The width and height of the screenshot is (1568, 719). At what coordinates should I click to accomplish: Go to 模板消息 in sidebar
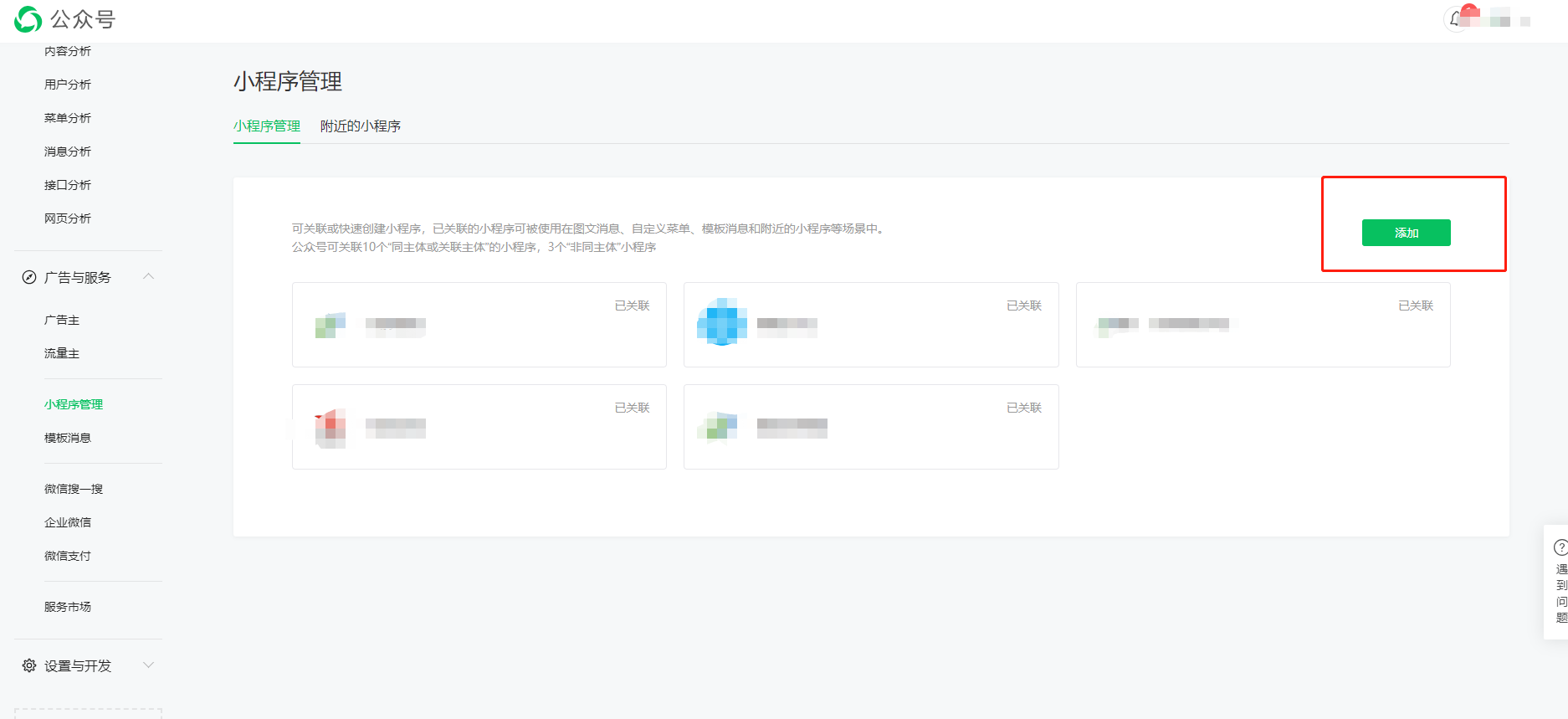[x=68, y=438]
